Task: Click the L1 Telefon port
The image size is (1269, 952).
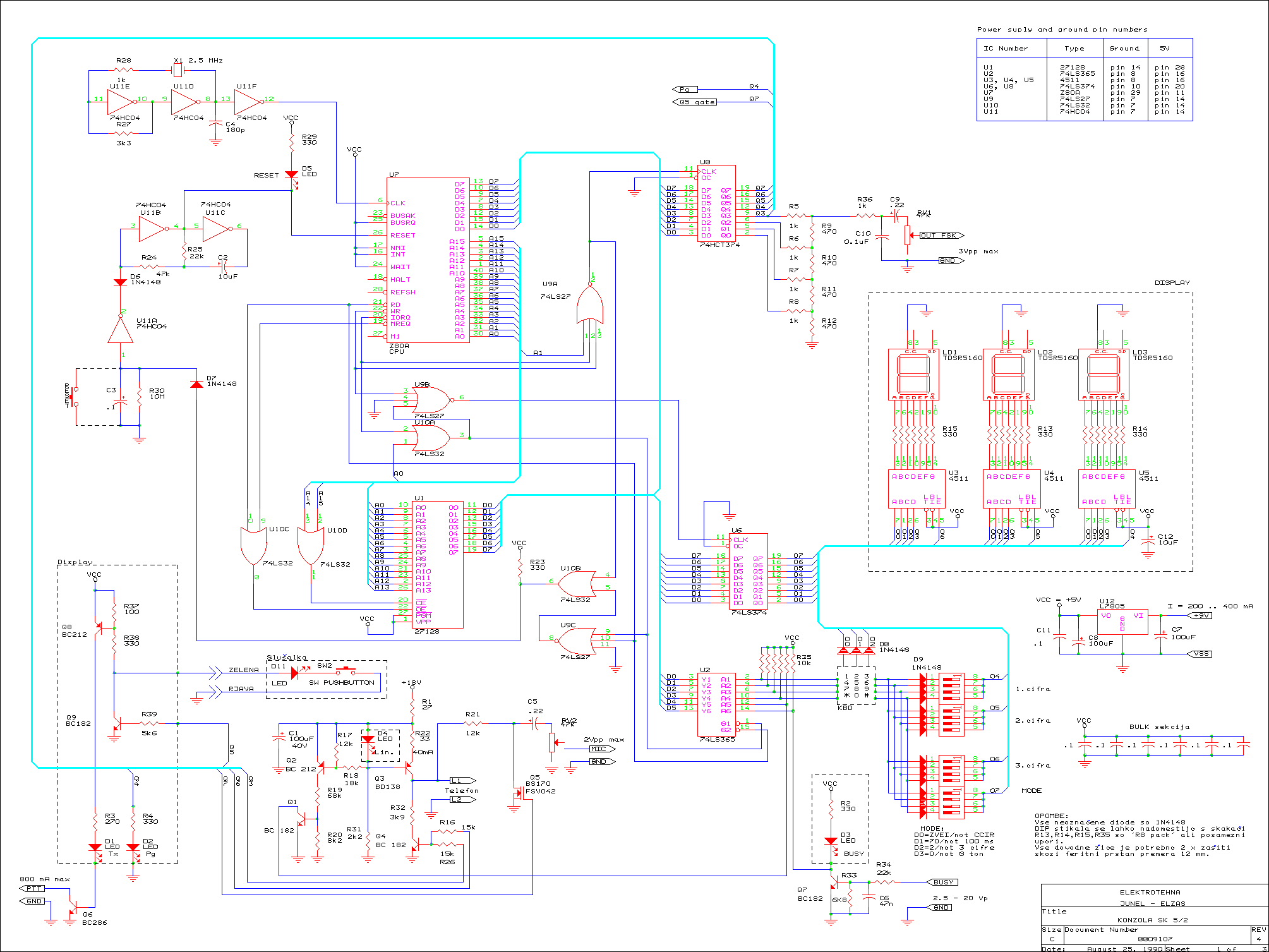Action: pos(462,781)
